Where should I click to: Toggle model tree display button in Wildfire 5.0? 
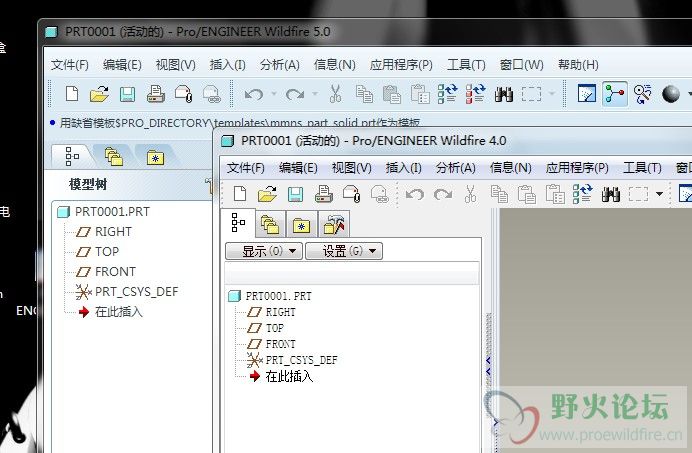tap(614, 94)
